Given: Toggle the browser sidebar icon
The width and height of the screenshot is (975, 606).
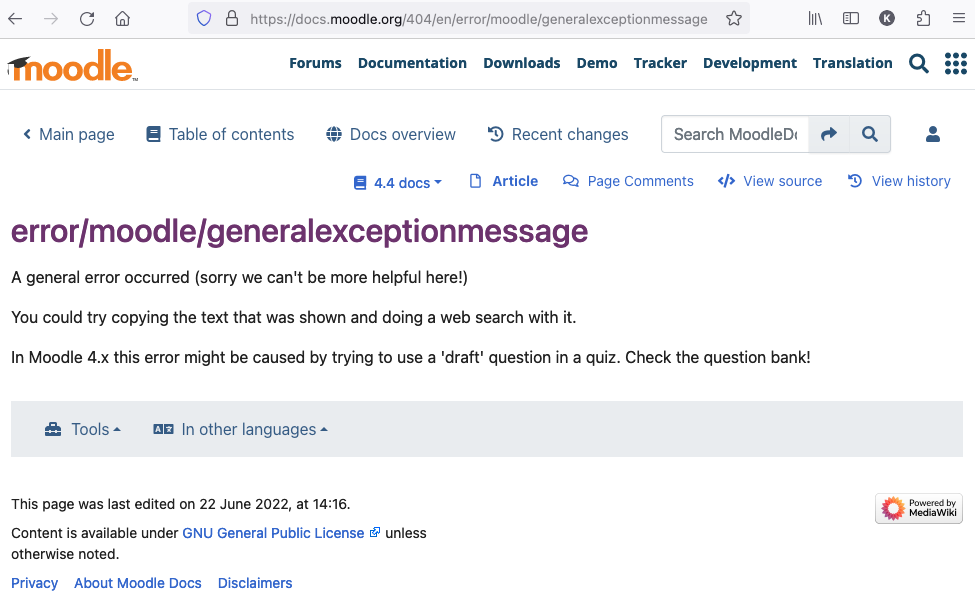Looking at the screenshot, I should click(x=851, y=19).
